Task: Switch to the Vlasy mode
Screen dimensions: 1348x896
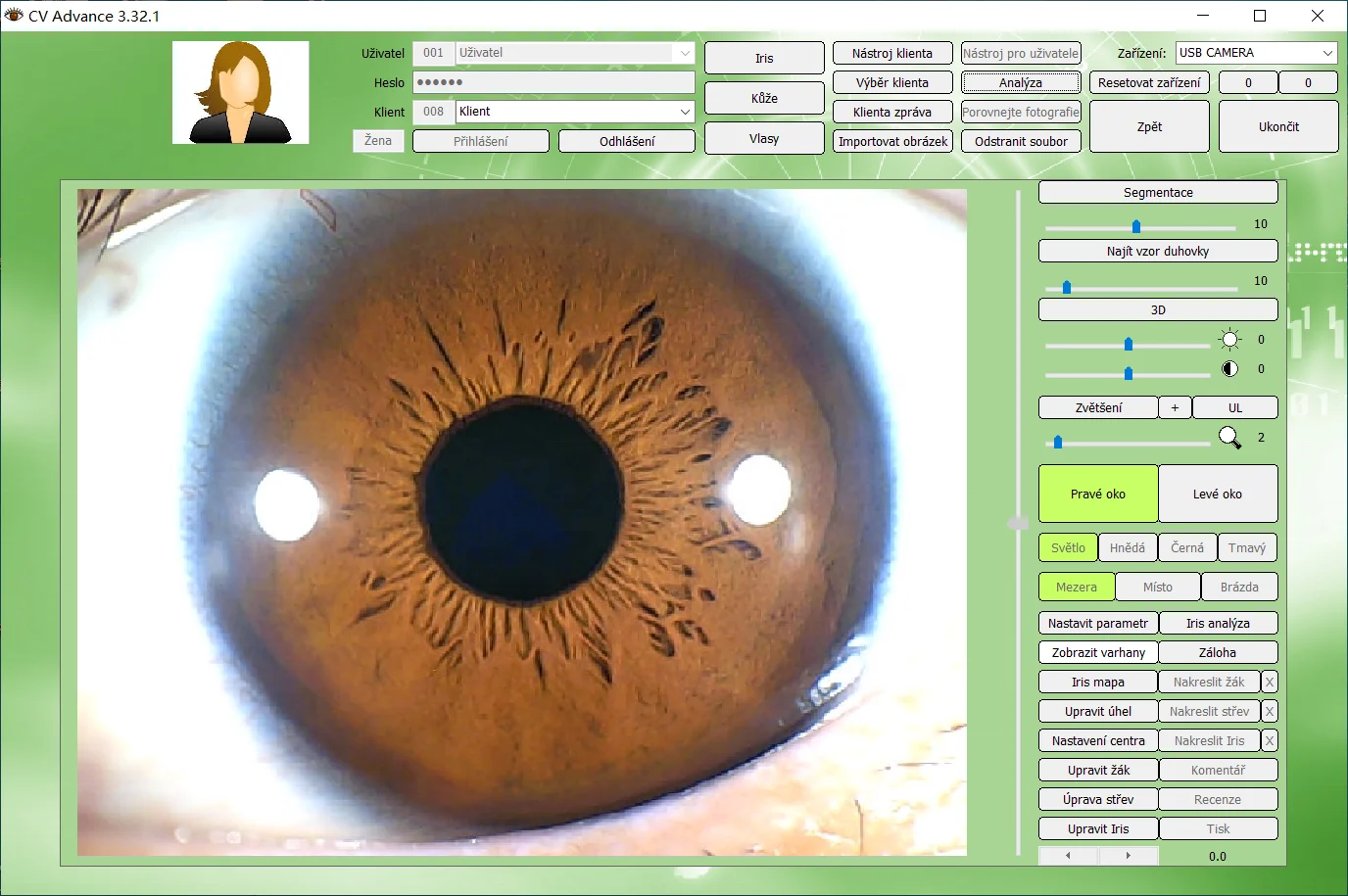Action: pos(764,138)
